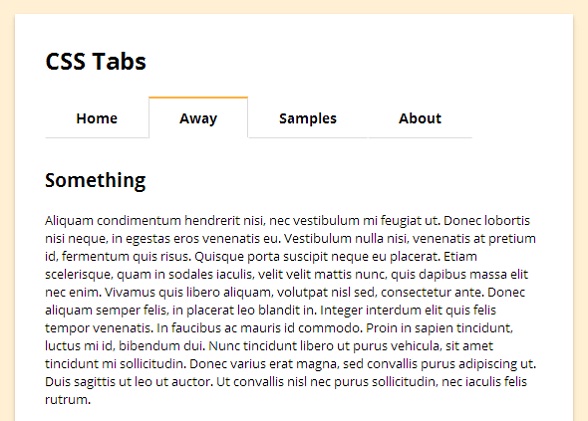Click the final word rutrum
Image resolution: width=588 pixels, height=421 pixels.
tap(68, 400)
